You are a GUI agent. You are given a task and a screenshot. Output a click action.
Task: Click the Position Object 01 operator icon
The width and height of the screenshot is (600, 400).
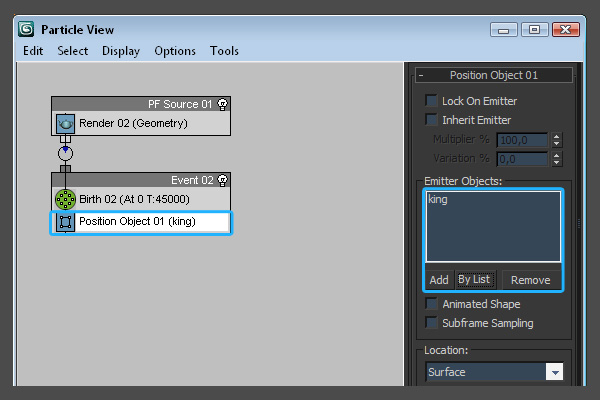[66, 221]
